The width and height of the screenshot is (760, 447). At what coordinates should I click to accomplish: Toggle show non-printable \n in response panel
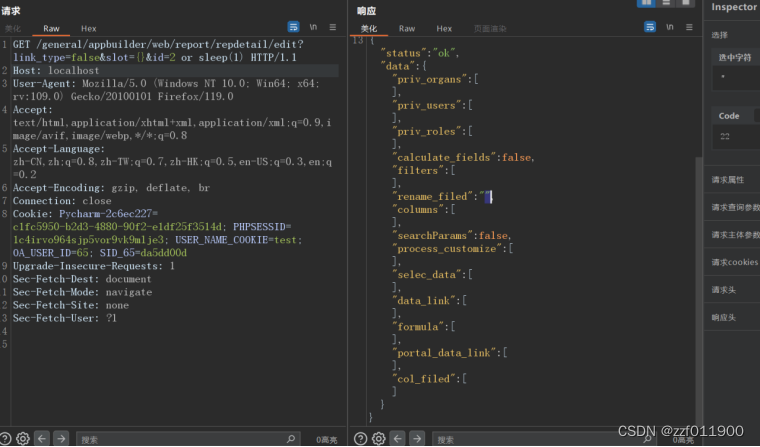(669, 27)
